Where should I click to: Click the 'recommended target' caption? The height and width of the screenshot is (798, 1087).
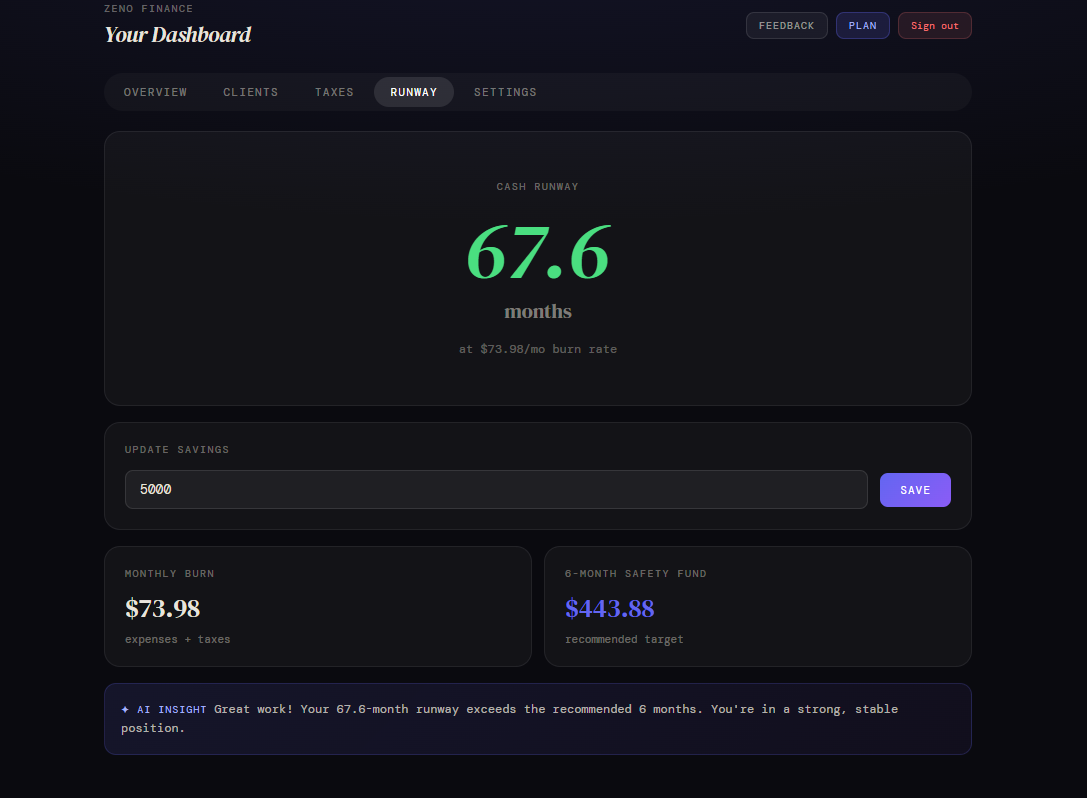click(625, 639)
